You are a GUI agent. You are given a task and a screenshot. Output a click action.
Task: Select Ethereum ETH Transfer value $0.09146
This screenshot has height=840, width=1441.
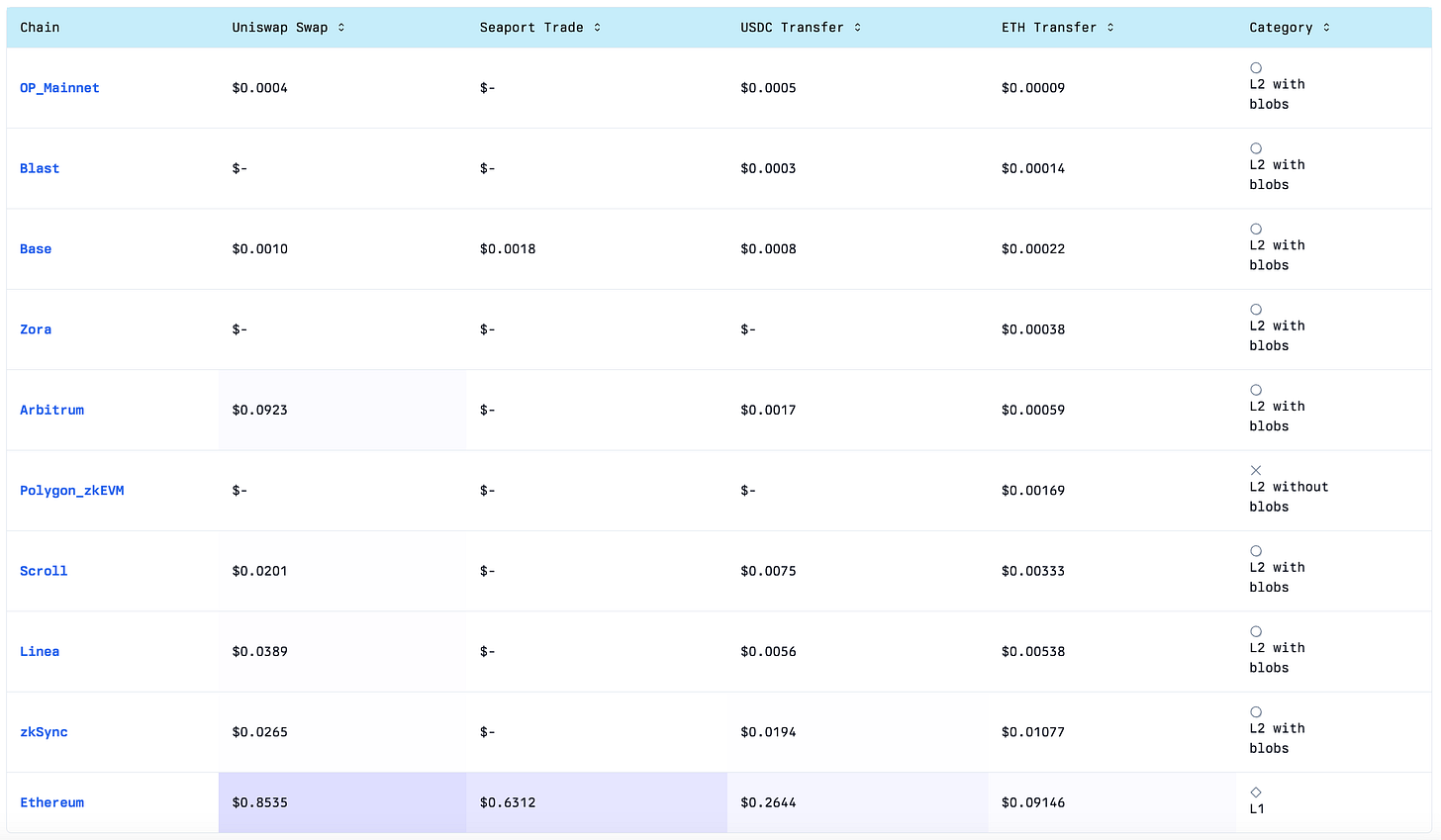click(1033, 802)
